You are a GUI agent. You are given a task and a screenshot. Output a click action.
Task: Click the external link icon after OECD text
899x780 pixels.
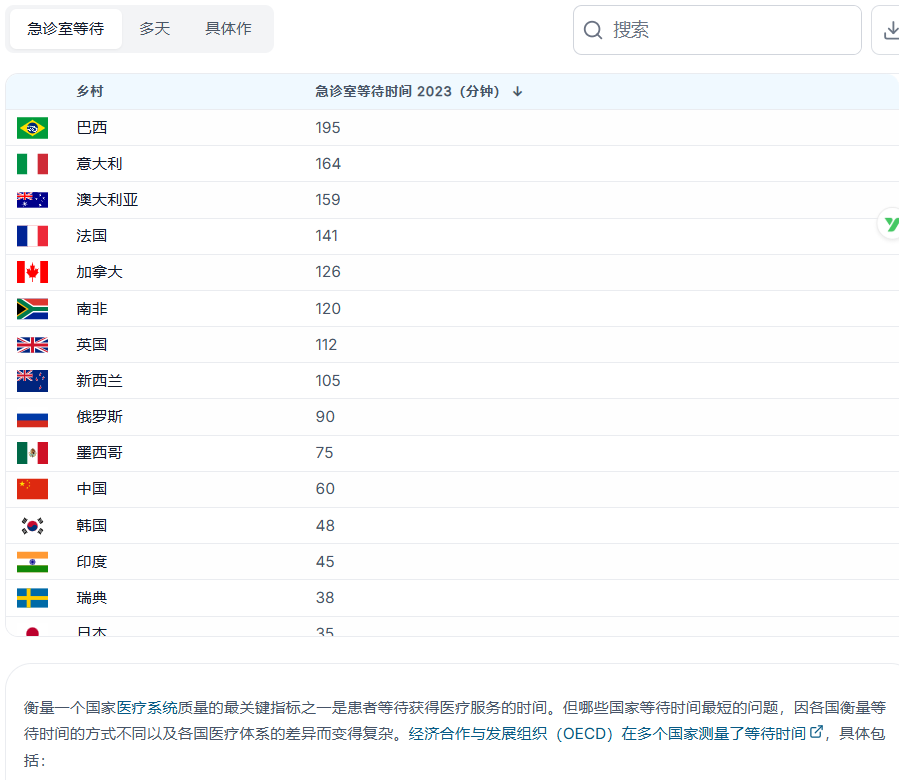coord(815,733)
